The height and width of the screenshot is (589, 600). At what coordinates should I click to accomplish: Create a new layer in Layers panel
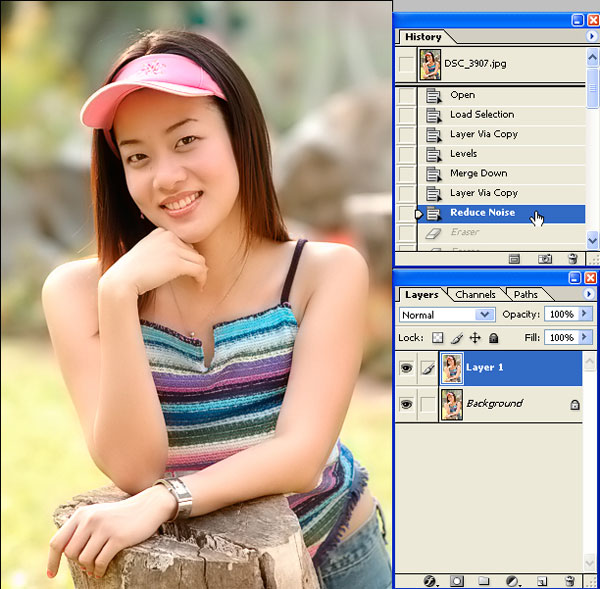coord(541,581)
